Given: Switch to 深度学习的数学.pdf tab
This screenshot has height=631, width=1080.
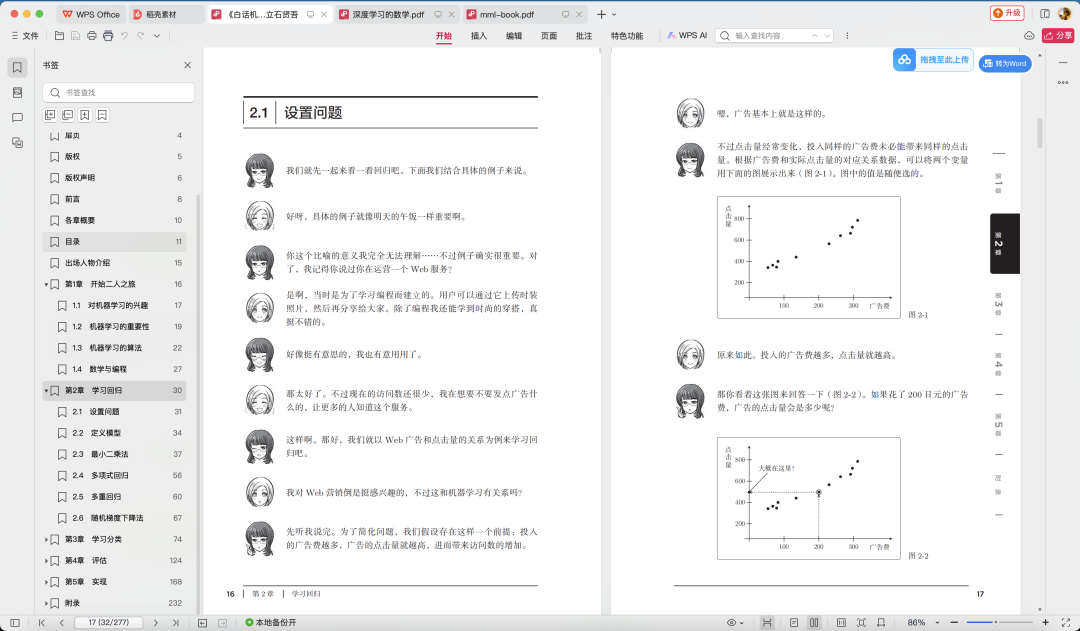Looking at the screenshot, I should coord(395,14).
